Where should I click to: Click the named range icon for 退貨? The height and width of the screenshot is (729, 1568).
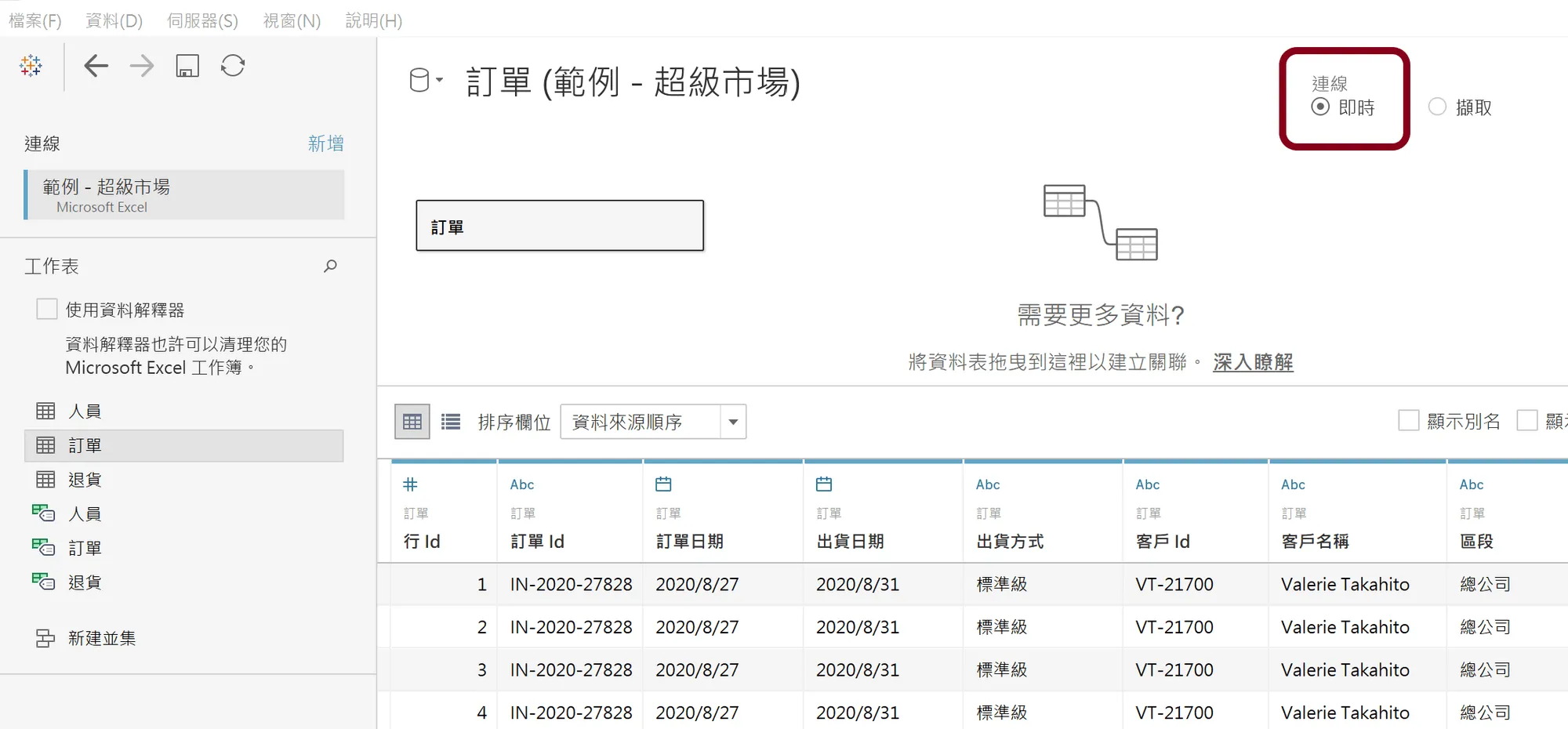pyautogui.click(x=43, y=582)
